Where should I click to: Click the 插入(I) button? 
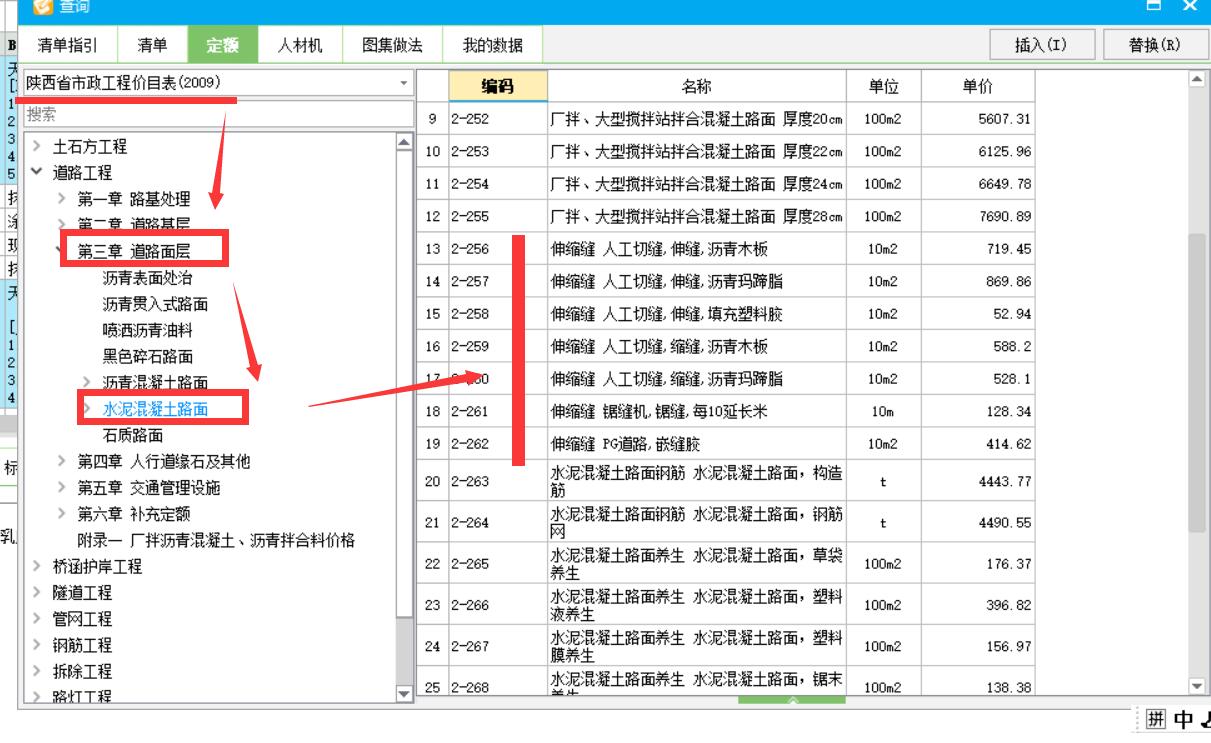[x=1041, y=45]
